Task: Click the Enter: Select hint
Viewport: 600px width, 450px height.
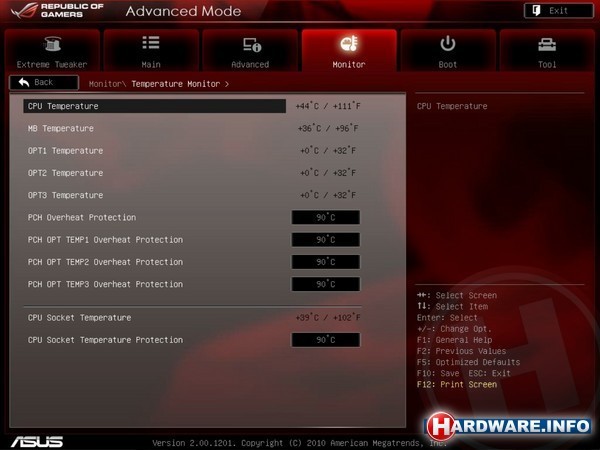Action: (447, 318)
